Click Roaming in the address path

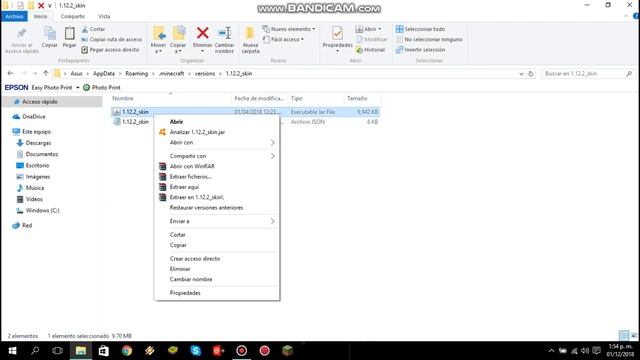(136, 73)
